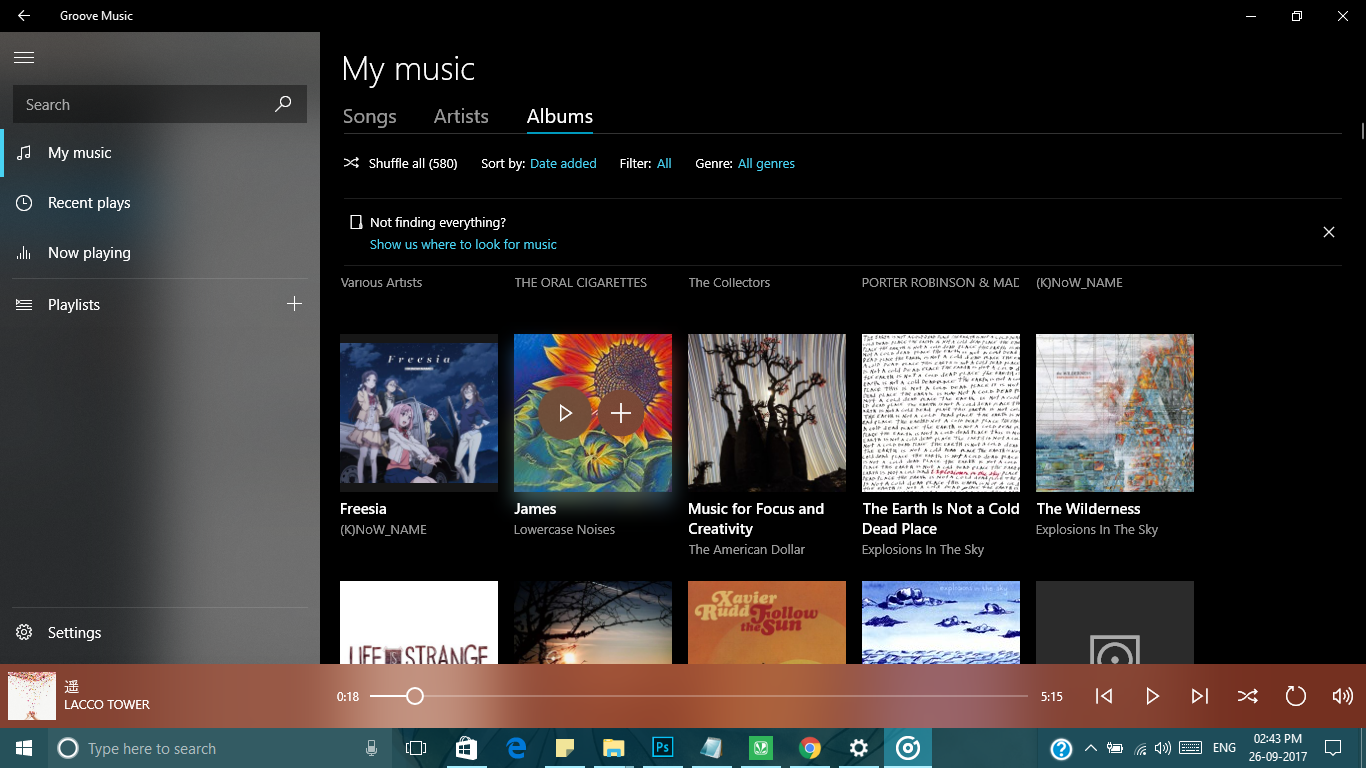The width and height of the screenshot is (1366, 768).
Task: Click Shuffle all (580)
Action: pos(400,164)
